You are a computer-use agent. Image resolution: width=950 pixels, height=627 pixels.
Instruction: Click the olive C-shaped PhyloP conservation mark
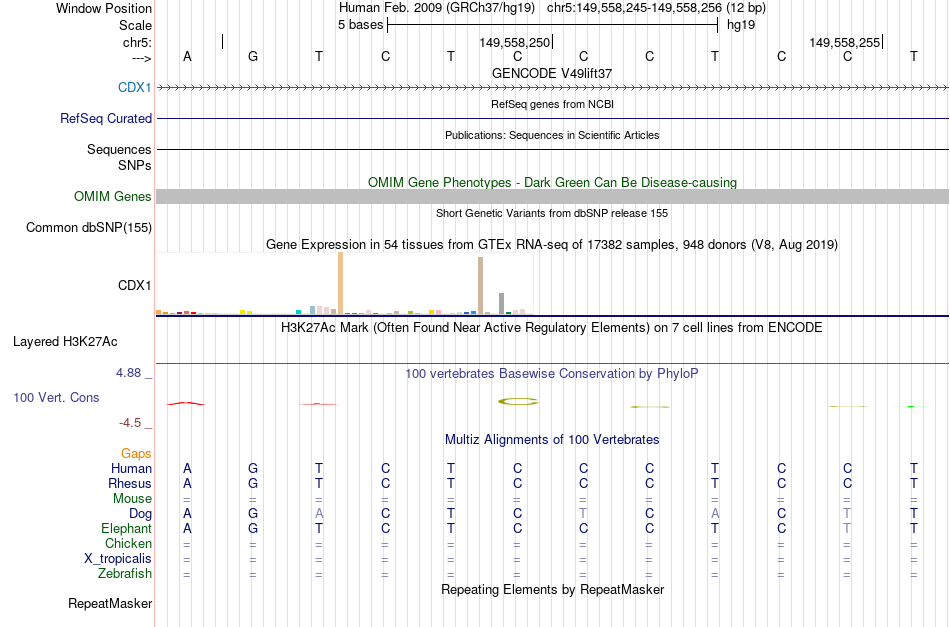518,401
